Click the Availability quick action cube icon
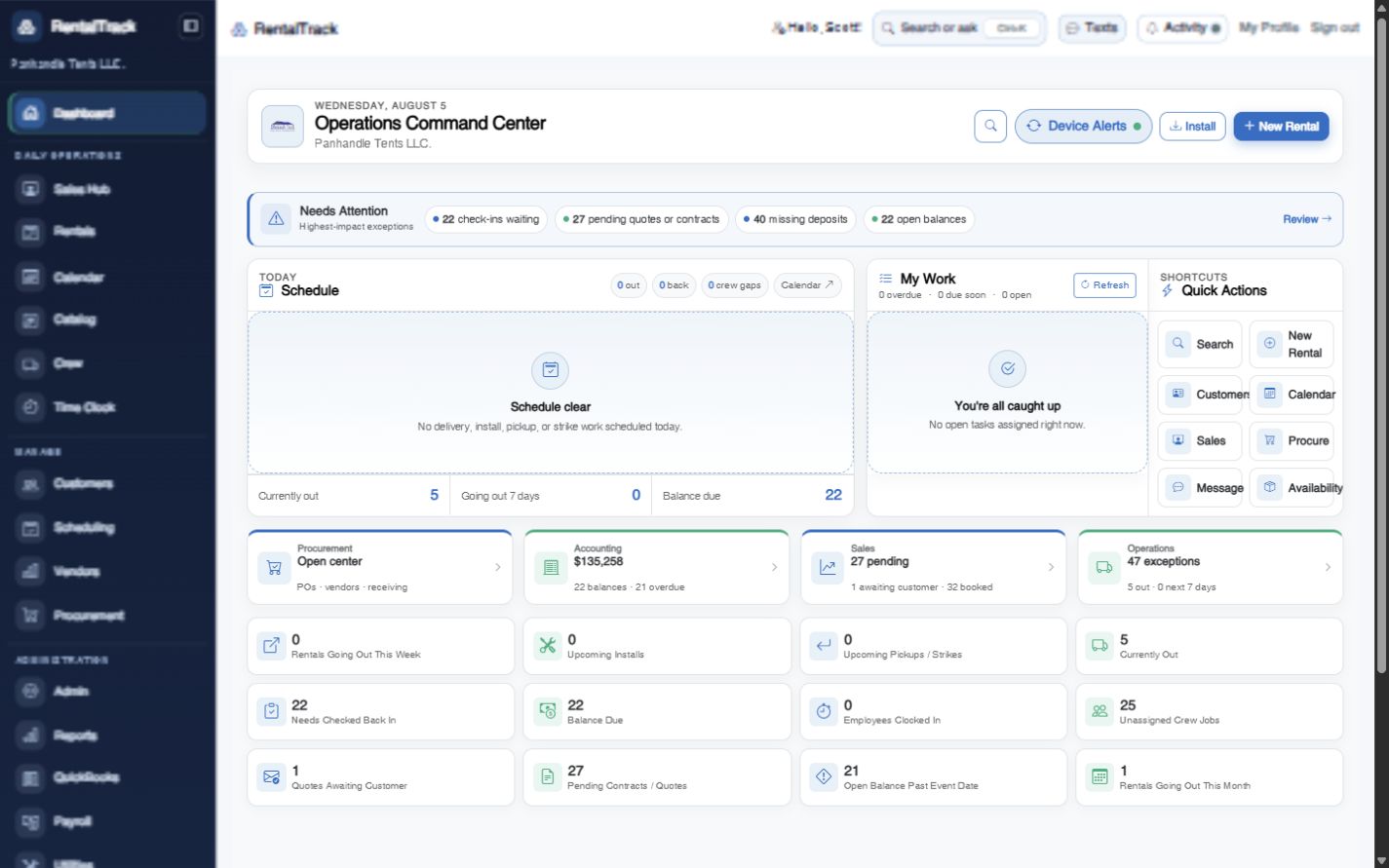 tap(1269, 487)
